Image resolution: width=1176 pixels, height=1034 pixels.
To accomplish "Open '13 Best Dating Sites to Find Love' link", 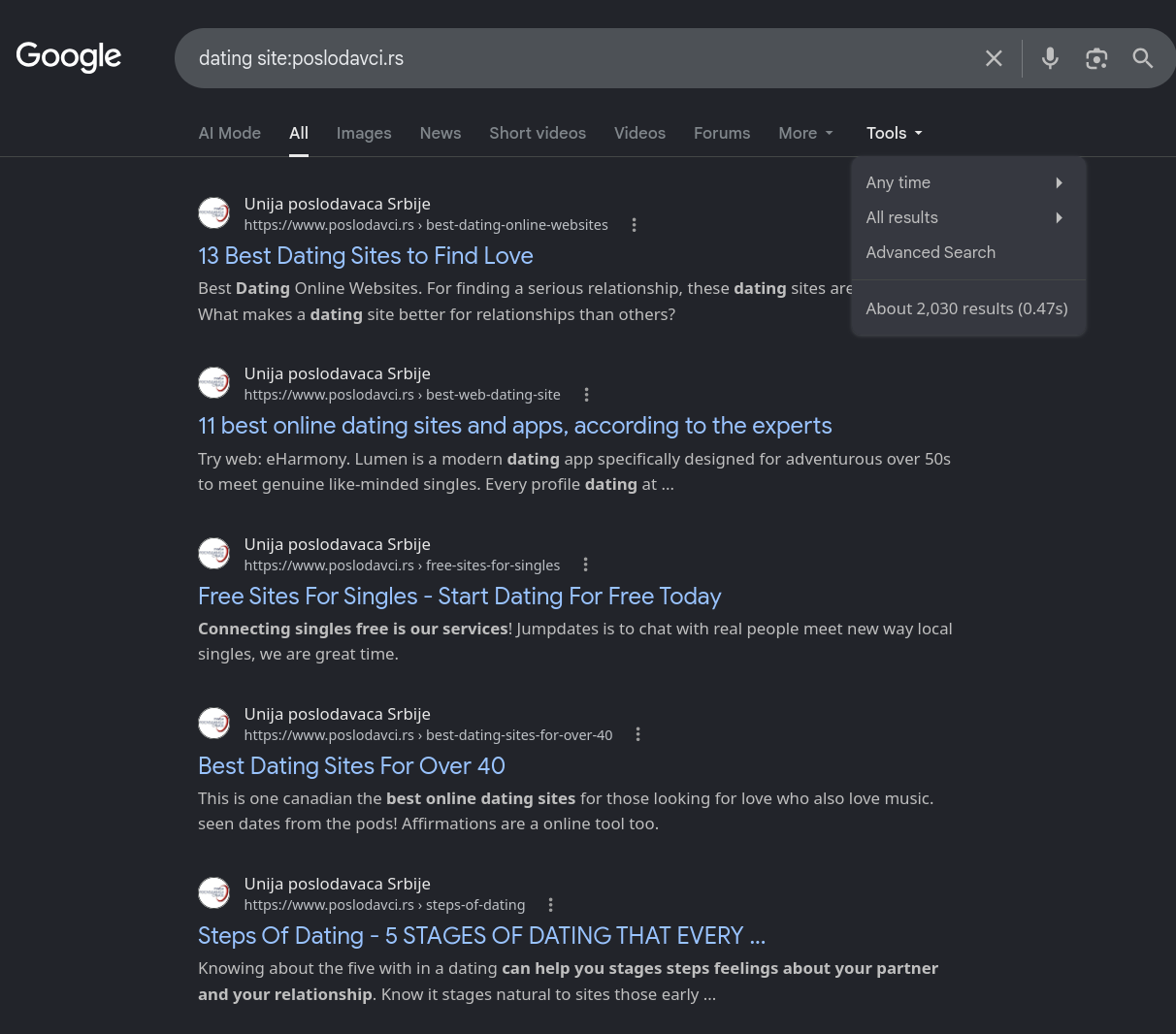I will [366, 256].
